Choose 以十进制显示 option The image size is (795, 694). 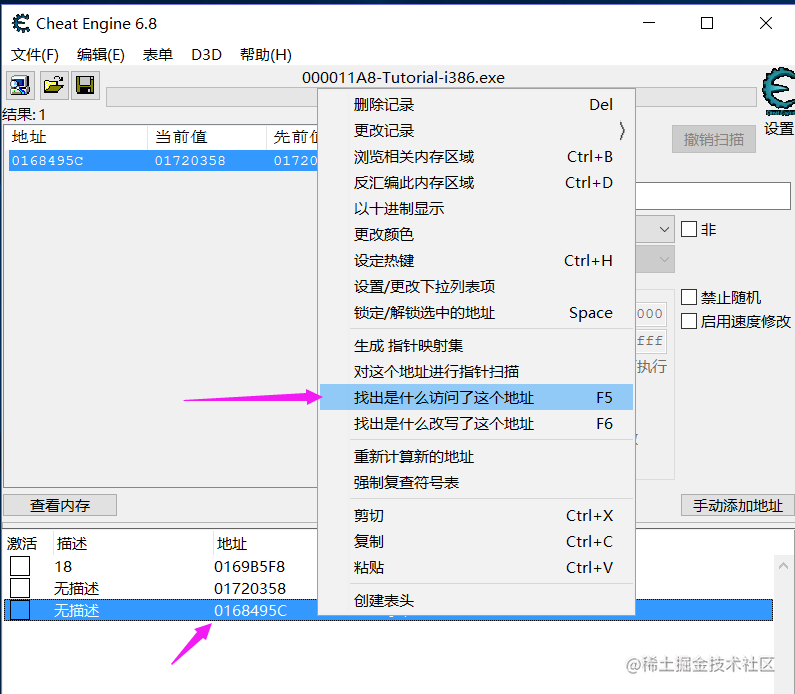[x=477, y=208]
